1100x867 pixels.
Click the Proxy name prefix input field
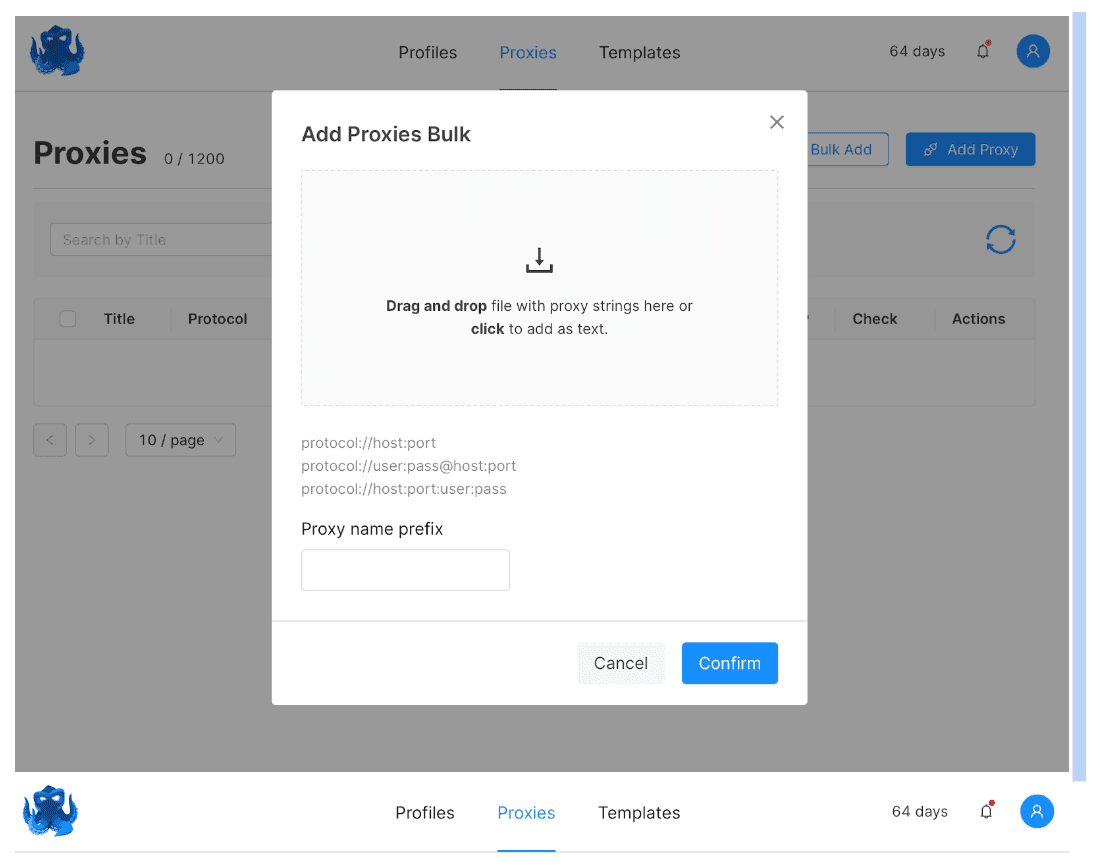(x=405, y=570)
